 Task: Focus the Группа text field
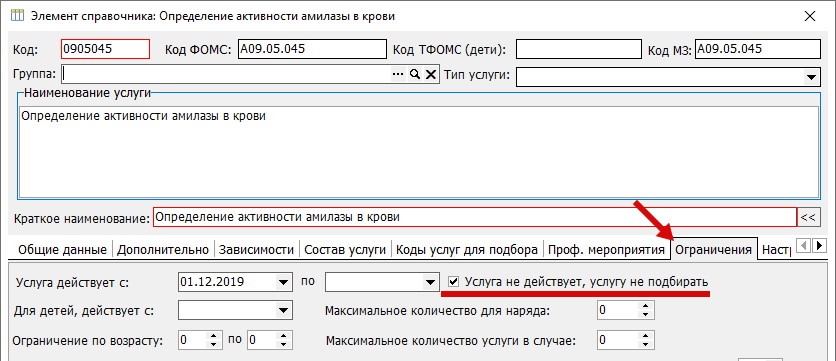tap(226, 75)
